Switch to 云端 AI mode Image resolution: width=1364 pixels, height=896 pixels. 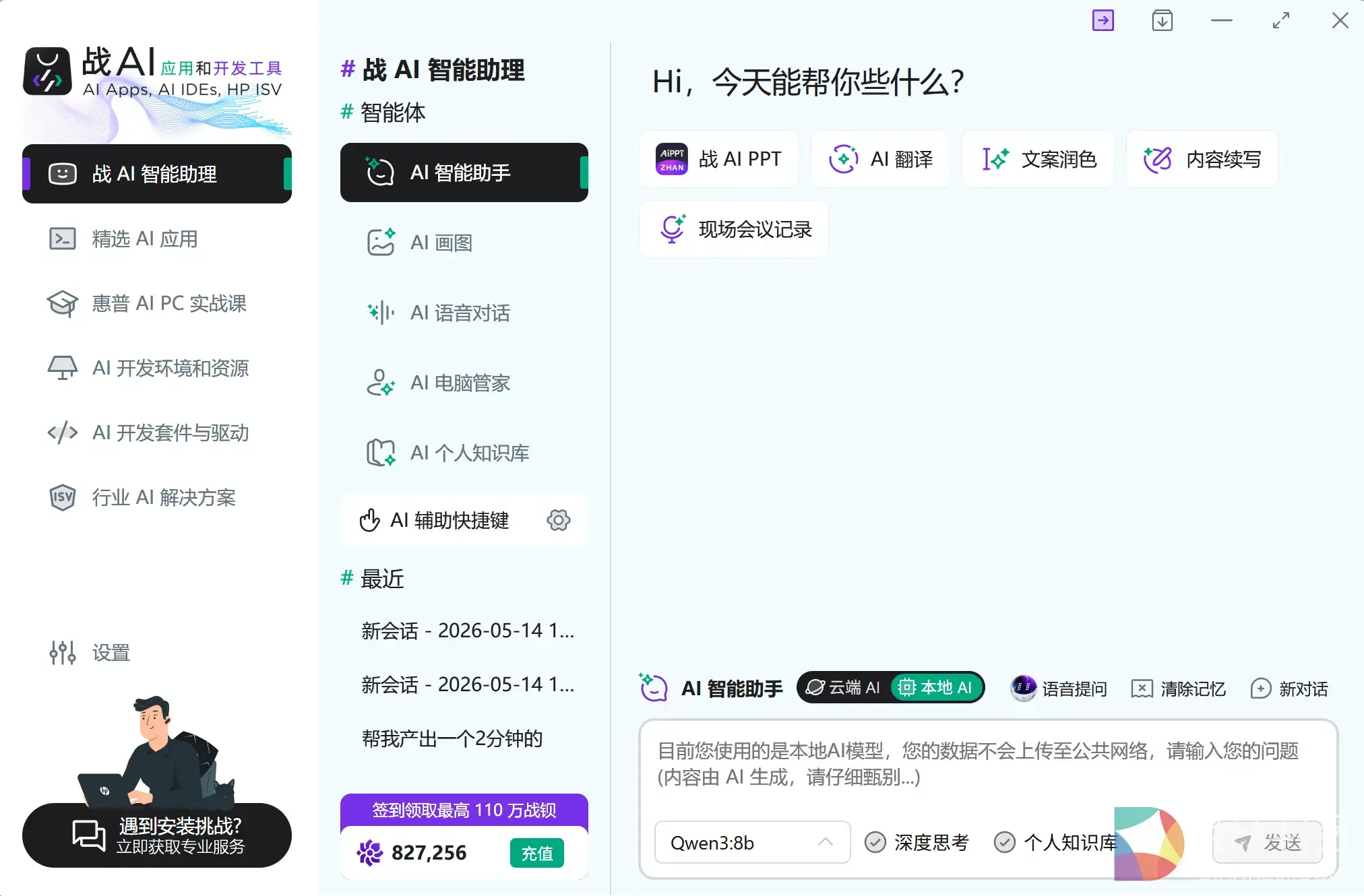tap(844, 688)
